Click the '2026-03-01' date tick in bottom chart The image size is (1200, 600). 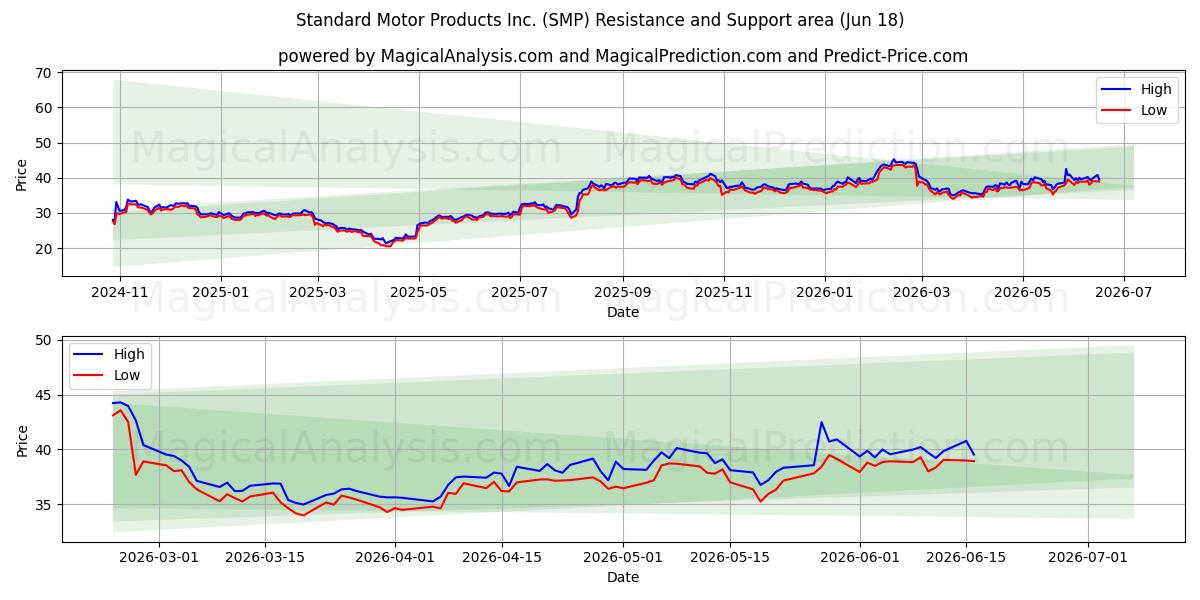[159, 557]
